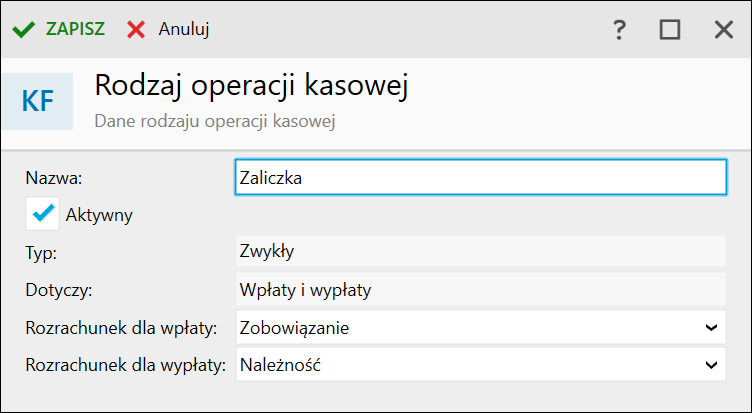Maximize the dialog window
The height and width of the screenshot is (413, 752).
tap(670, 30)
